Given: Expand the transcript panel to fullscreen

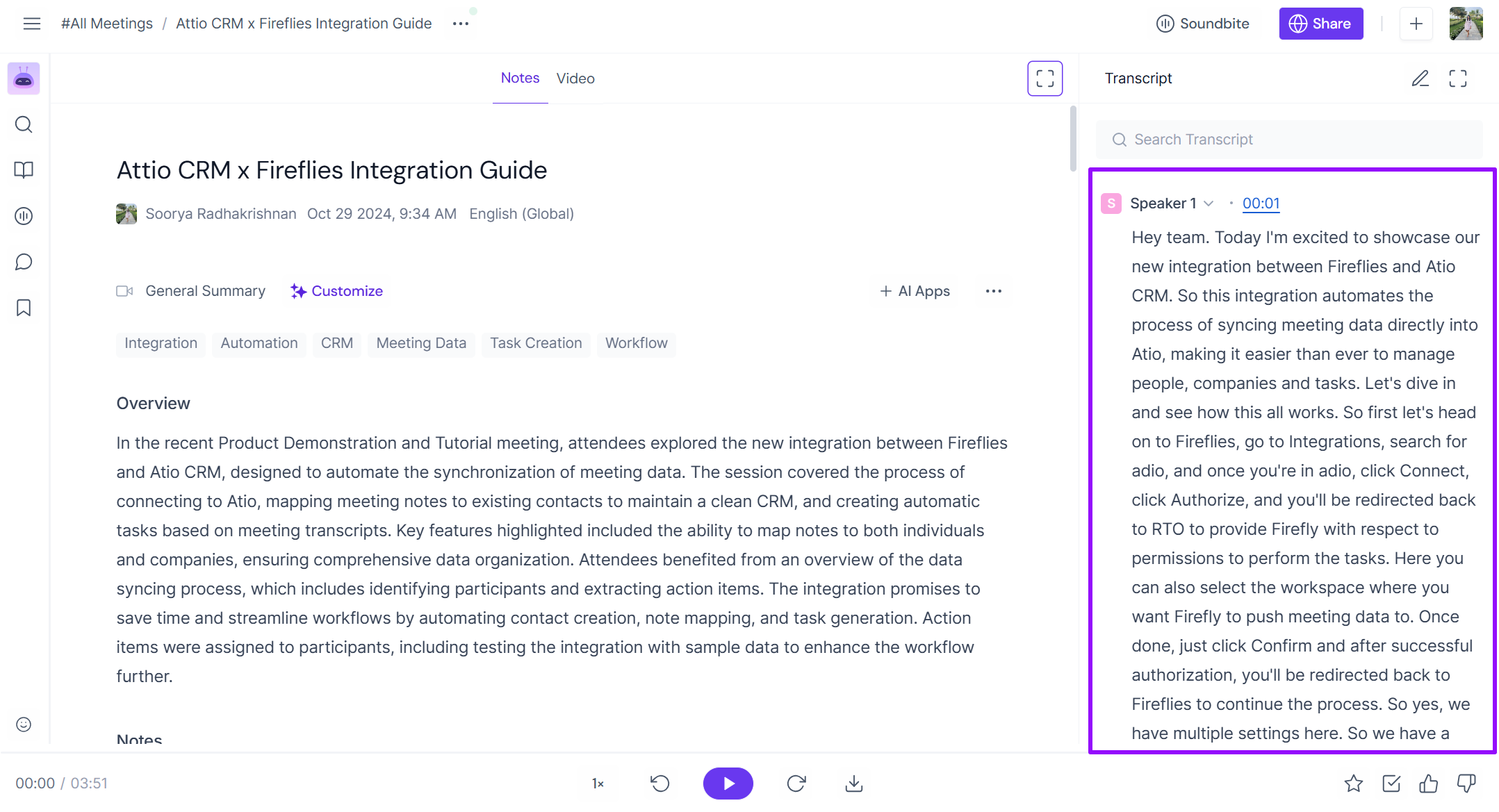Looking at the screenshot, I should point(1457,78).
